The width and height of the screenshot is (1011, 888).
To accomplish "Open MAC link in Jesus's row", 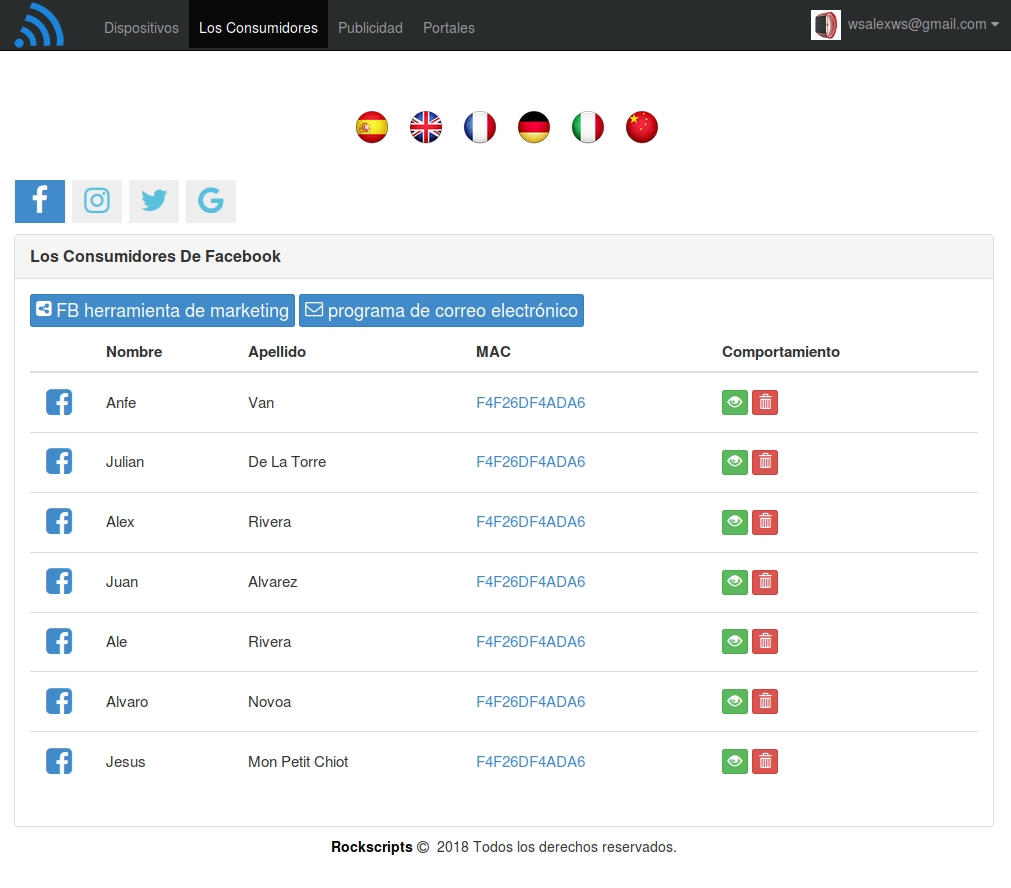I will [x=531, y=762].
